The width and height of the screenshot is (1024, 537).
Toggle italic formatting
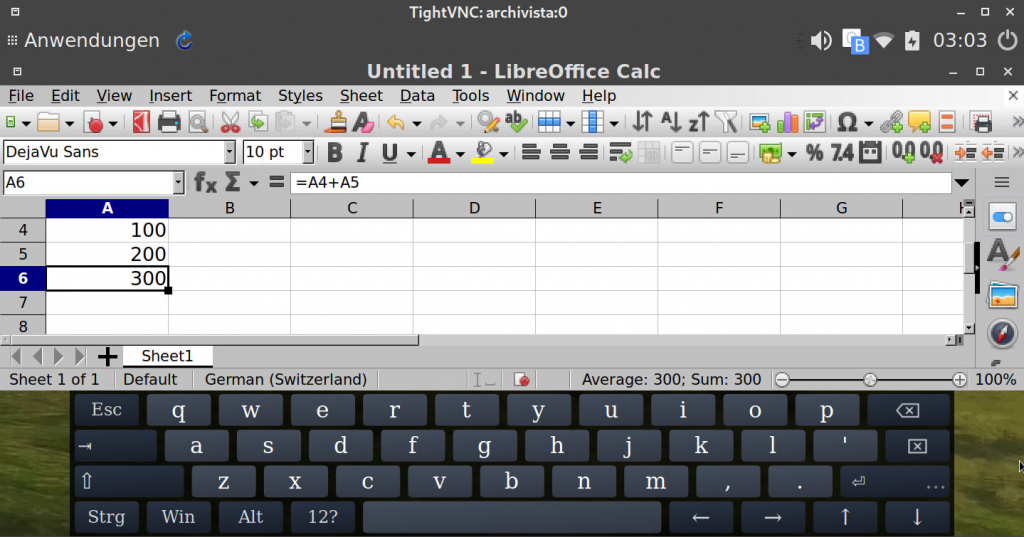[362, 153]
